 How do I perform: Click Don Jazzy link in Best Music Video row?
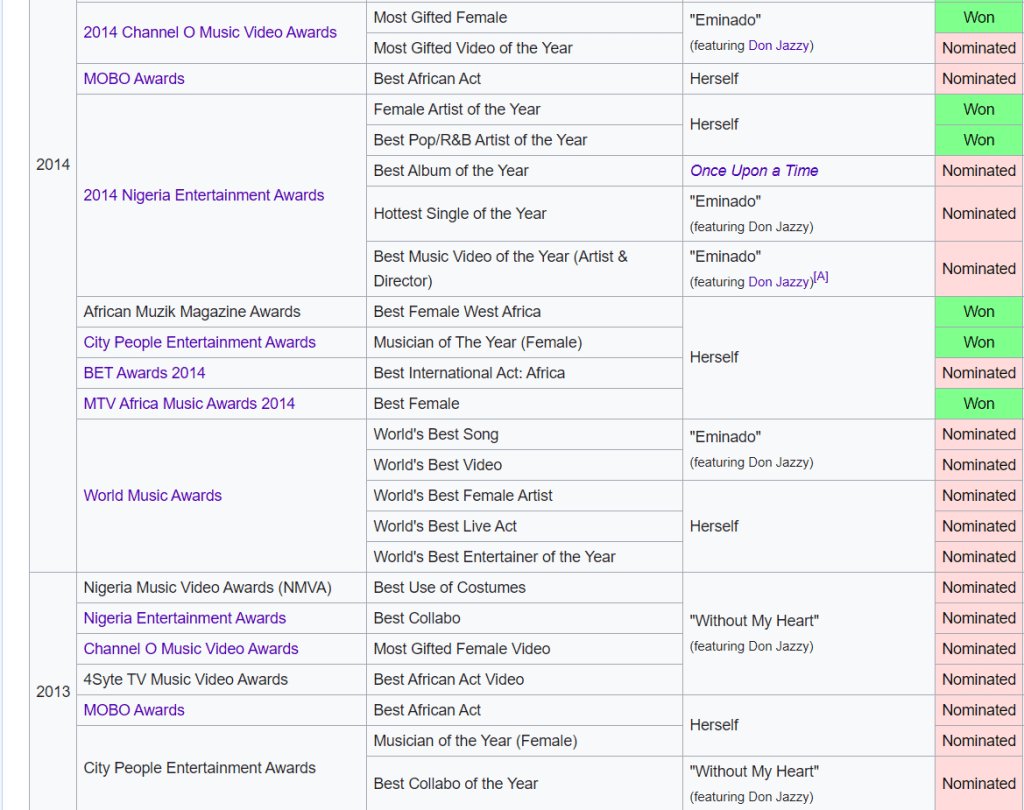(x=779, y=282)
